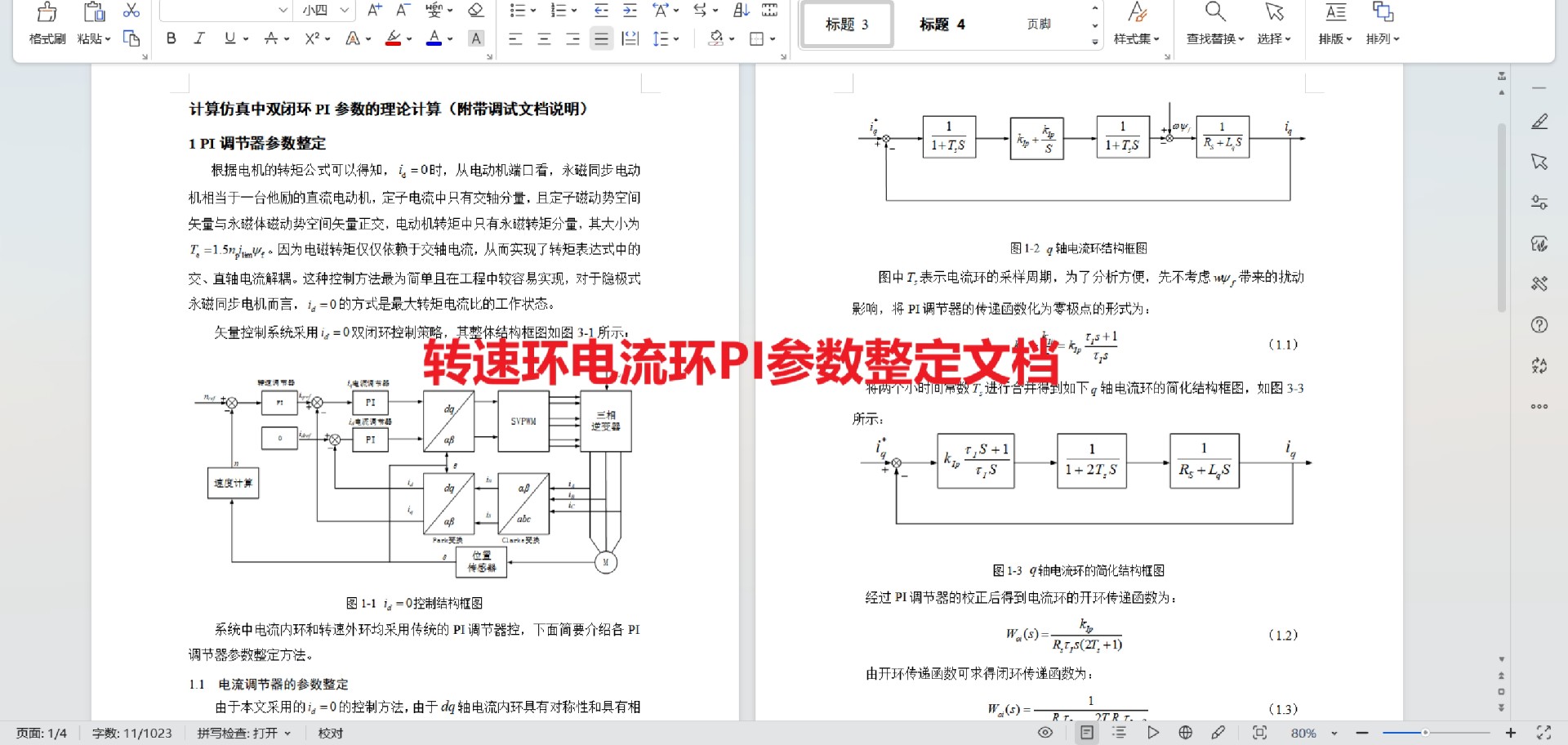Screen dimensions: 1568x745
Task: Center align text
Action: click(544, 38)
